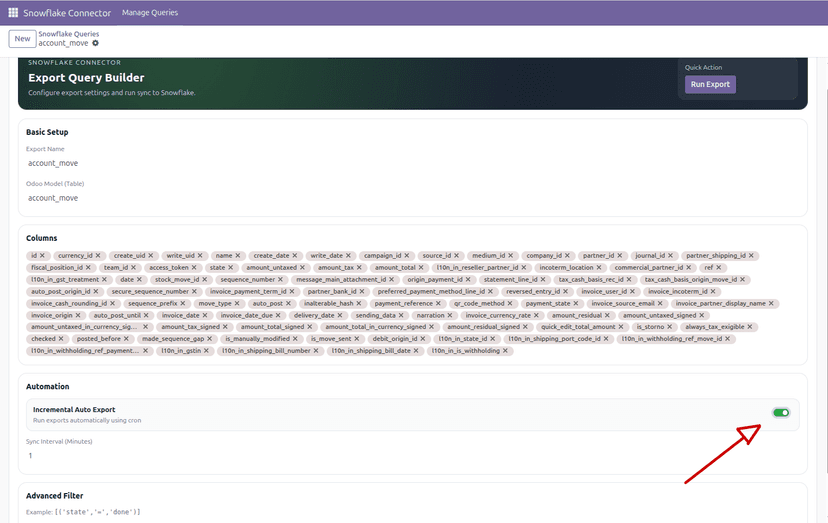Image resolution: width=828 pixels, height=523 pixels.
Task: Create a New query record
Action: 22,39
